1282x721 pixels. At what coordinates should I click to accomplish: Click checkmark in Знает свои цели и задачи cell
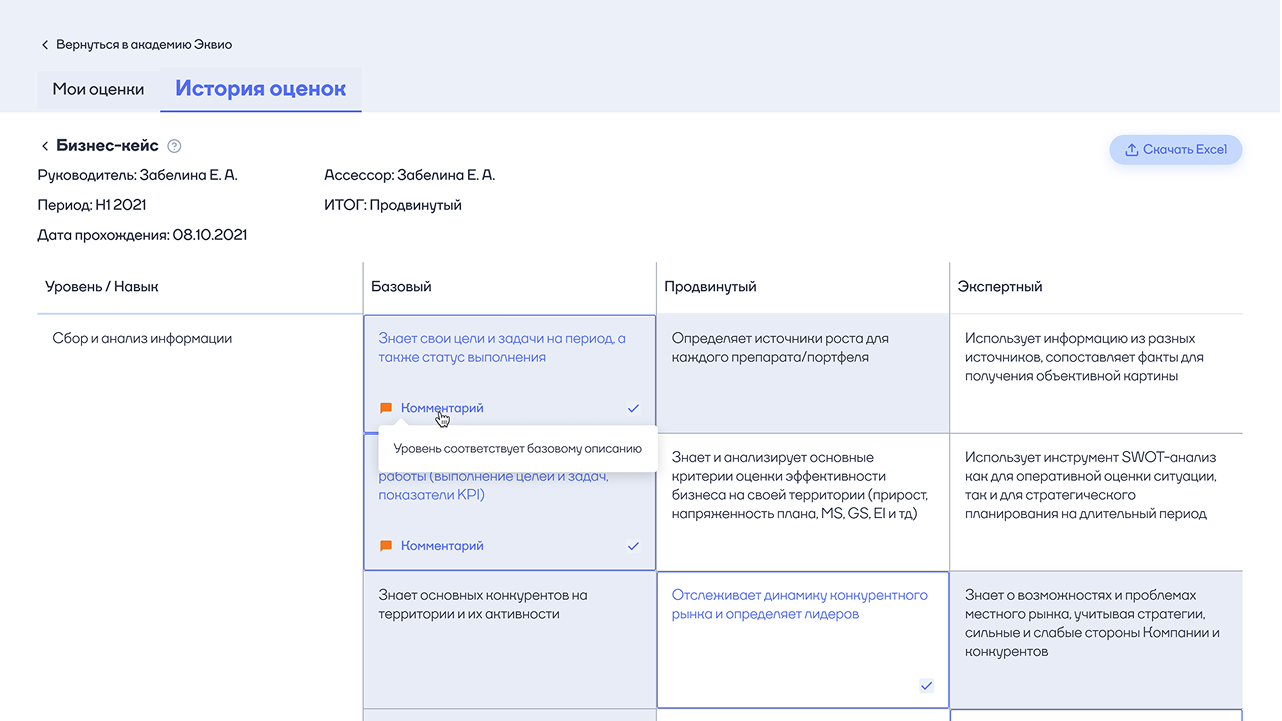tap(633, 408)
